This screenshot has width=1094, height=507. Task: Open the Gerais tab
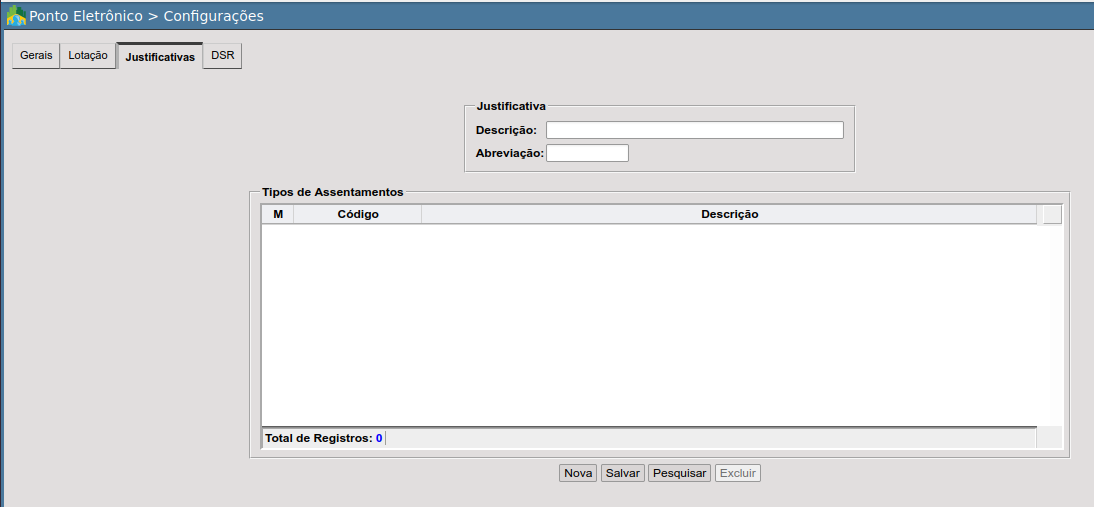pyautogui.click(x=36, y=56)
